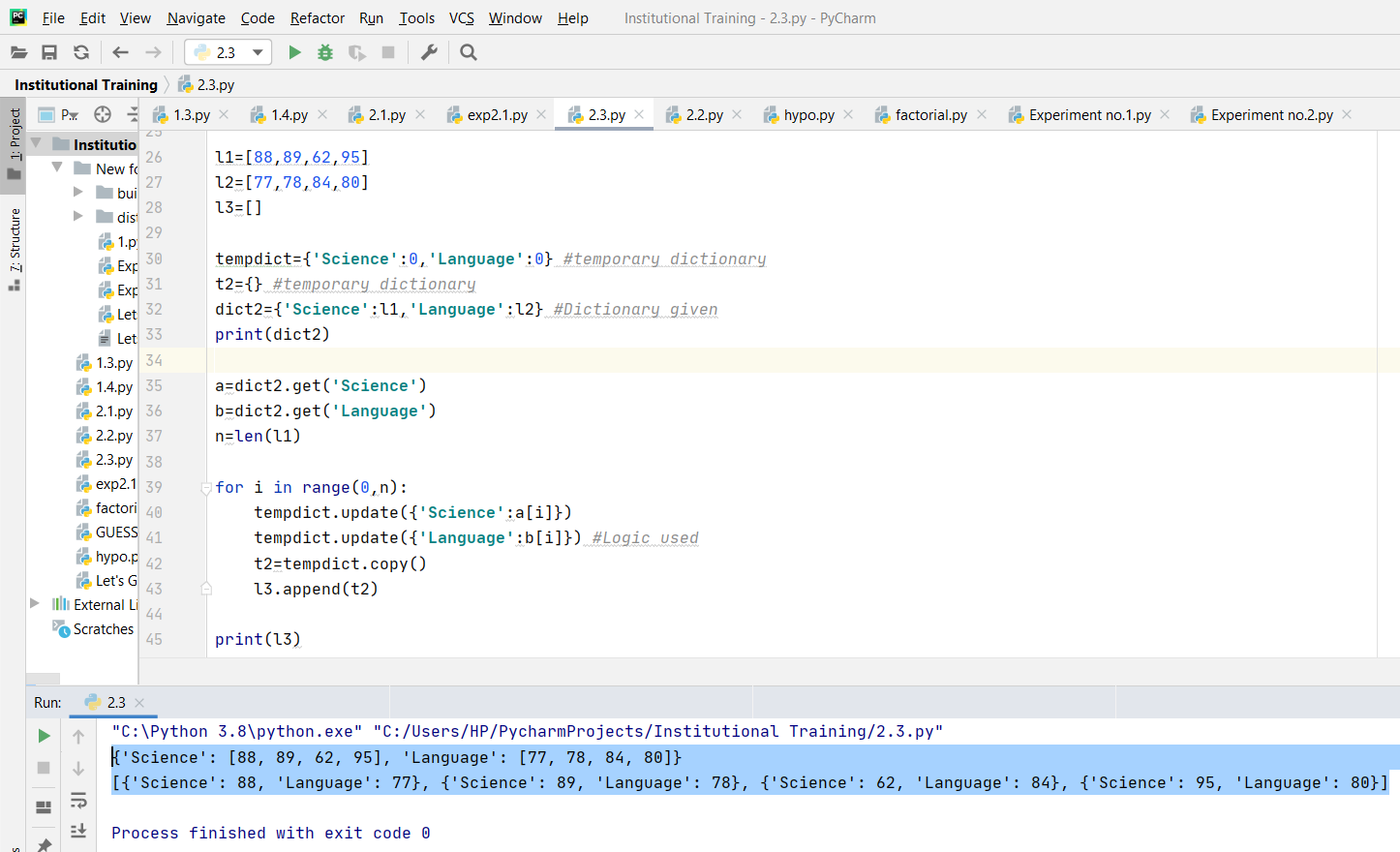The image size is (1400, 852).
Task: Start debugging using the bug icon
Action: (324, 51)
